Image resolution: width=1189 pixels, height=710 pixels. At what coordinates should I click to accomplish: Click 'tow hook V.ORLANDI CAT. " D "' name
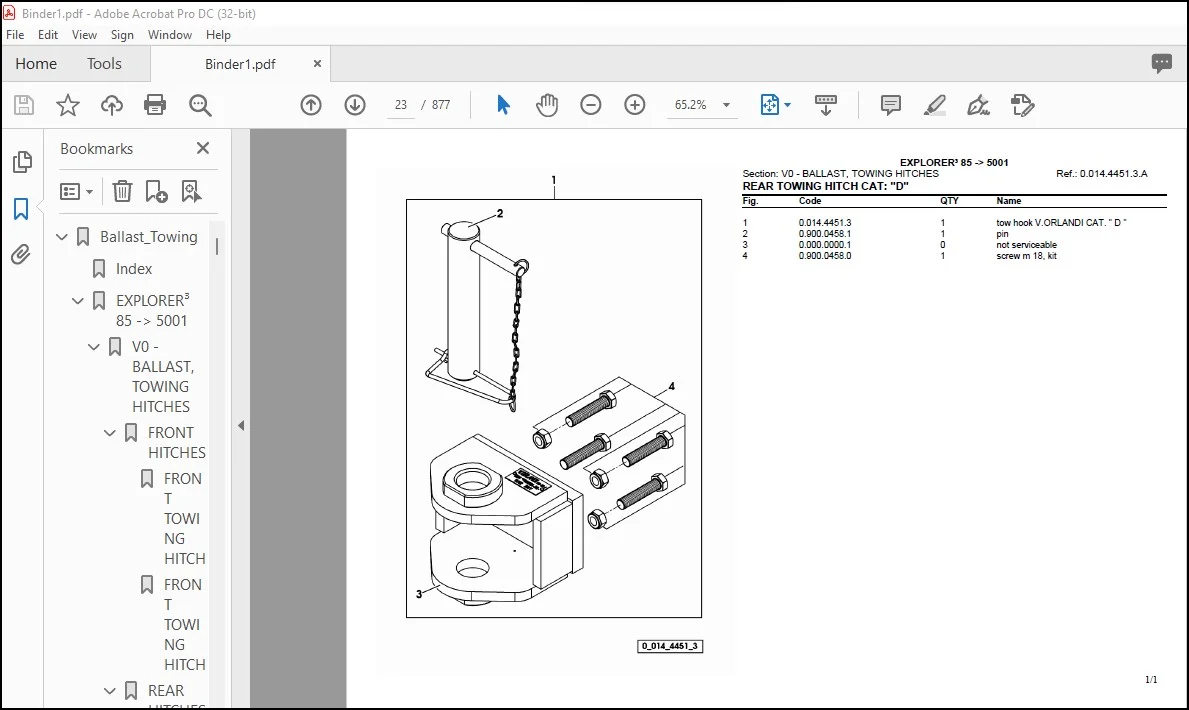click(1061, 223)
